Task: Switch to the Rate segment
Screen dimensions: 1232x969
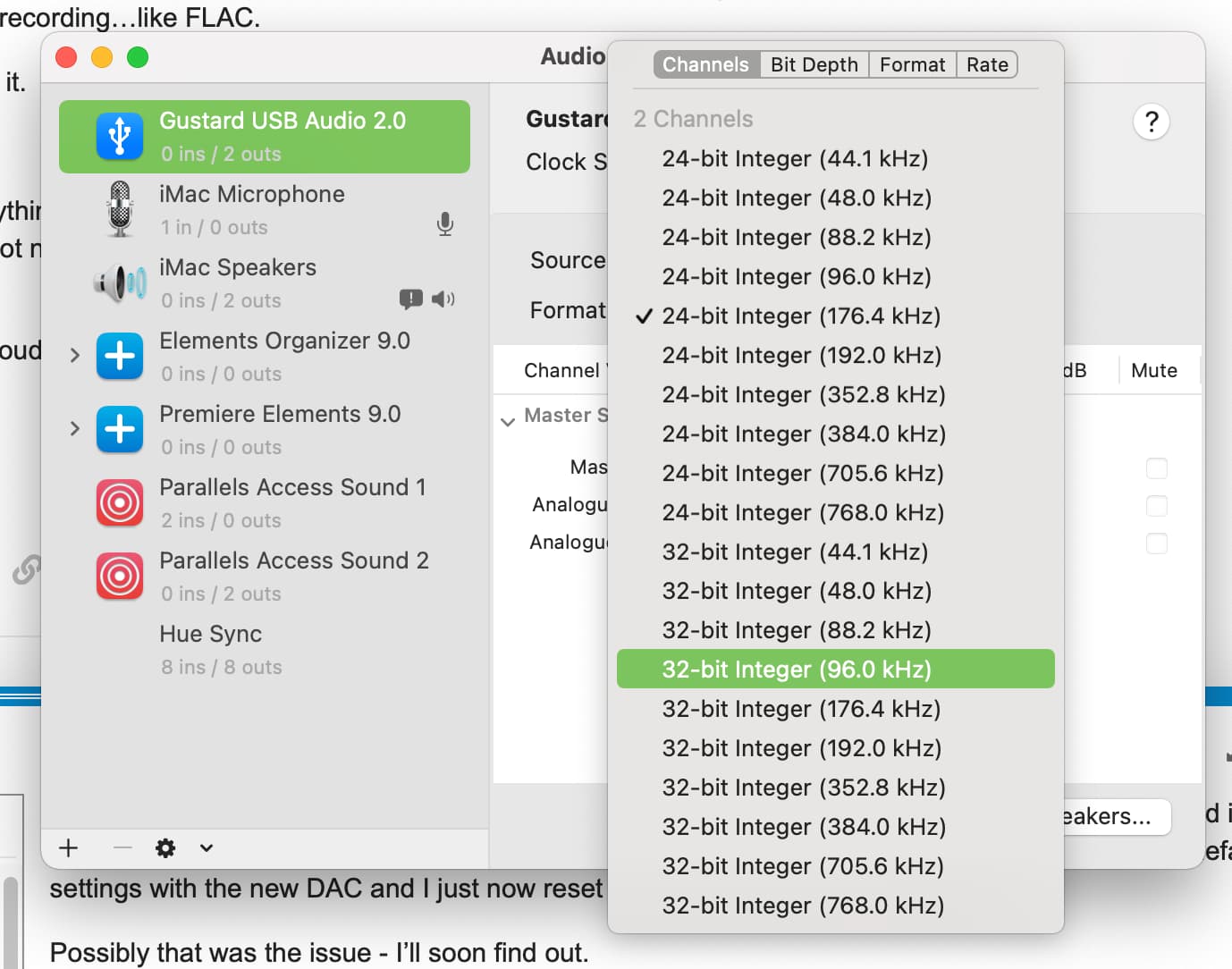Action: 987,64
